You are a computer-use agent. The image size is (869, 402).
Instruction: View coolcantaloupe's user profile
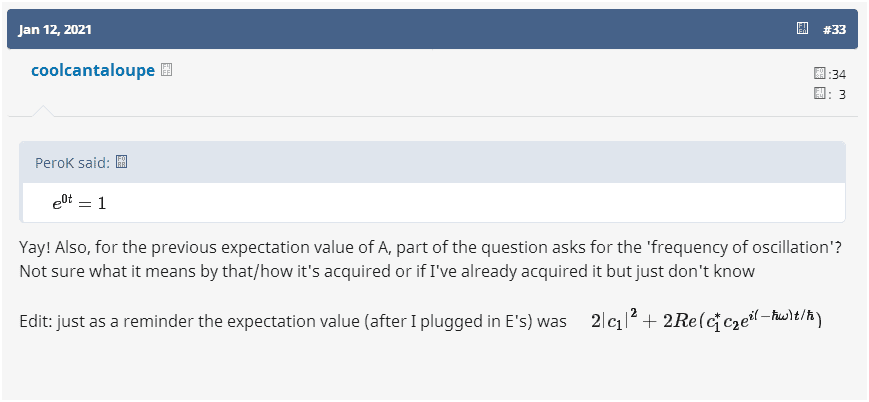click(x=93, y=71)
